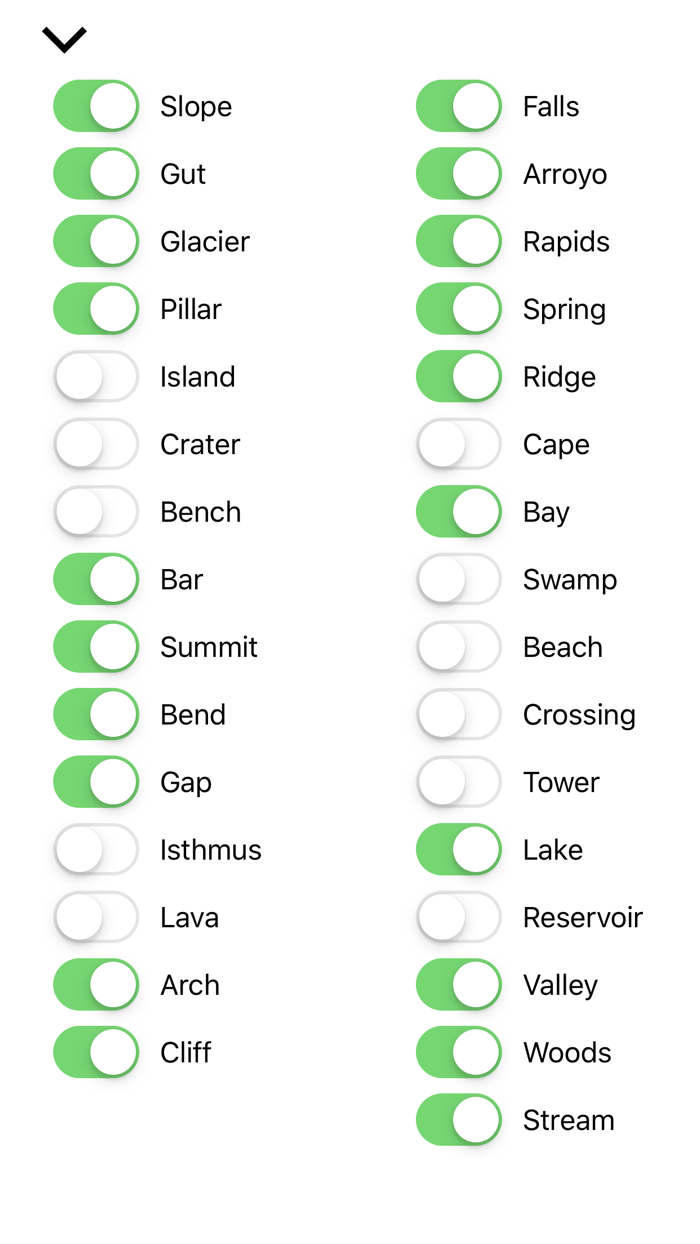Enable the Cape toggle

459,444
